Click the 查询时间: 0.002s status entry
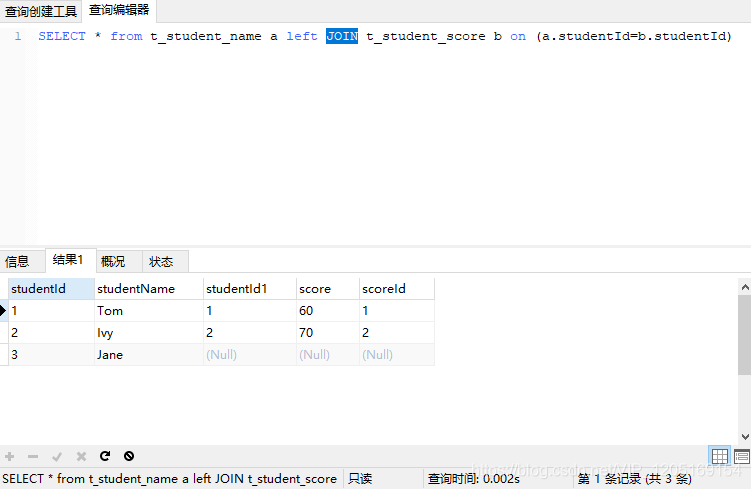The width and height of the screenshot is (751, 489). click(474, 478)
